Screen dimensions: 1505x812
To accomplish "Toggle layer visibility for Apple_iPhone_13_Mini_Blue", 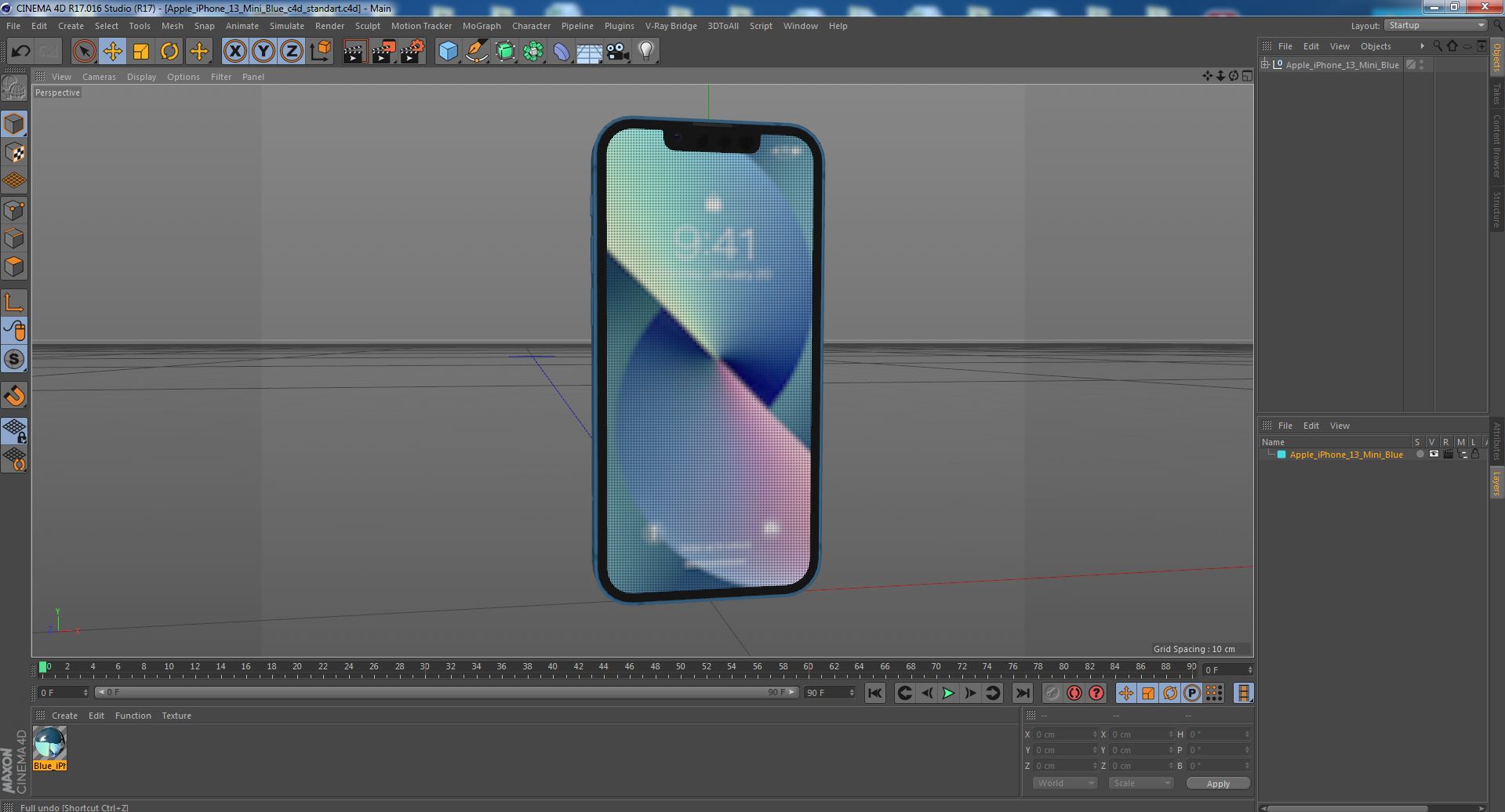I will tap(1434, 455).
